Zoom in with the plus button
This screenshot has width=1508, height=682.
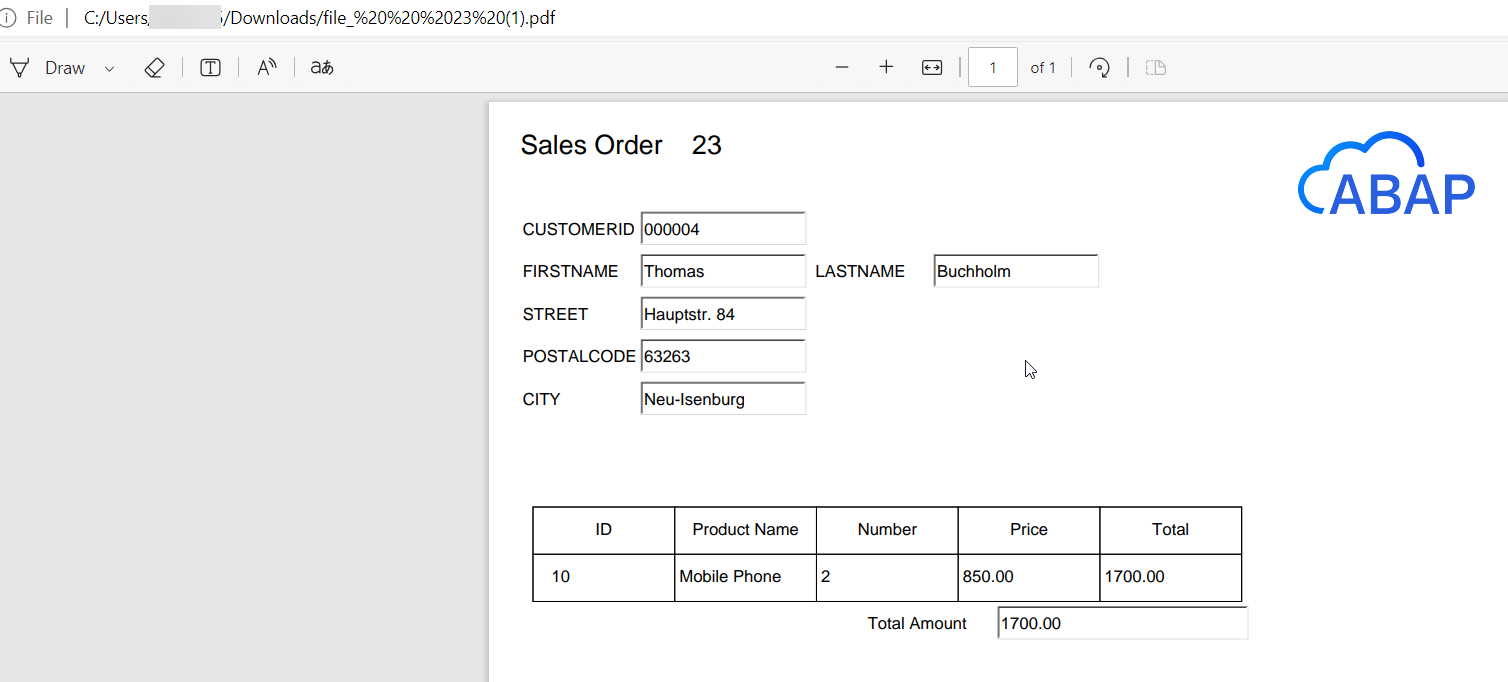pos(886,68)
